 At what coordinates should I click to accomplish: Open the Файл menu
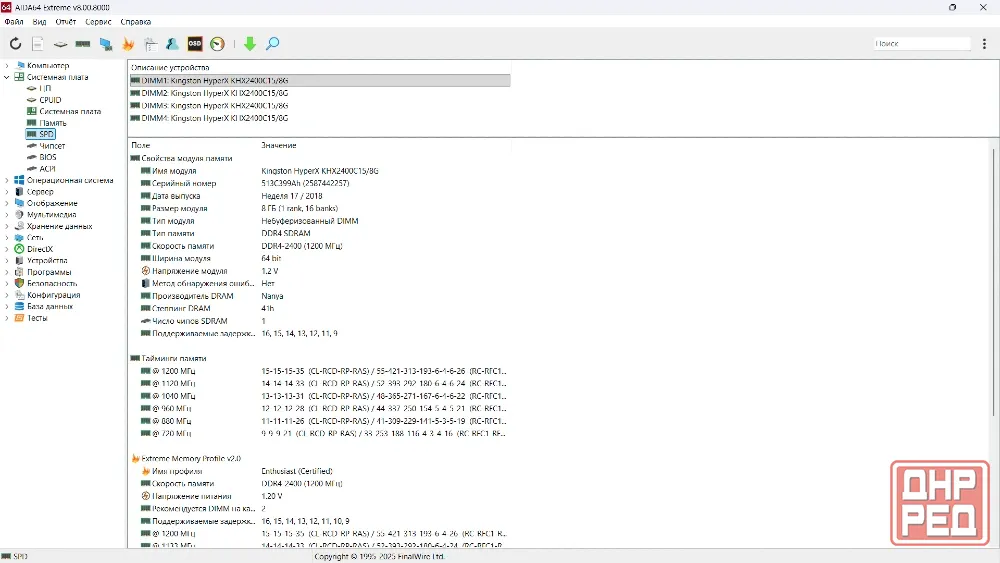(x=13, y=22)
